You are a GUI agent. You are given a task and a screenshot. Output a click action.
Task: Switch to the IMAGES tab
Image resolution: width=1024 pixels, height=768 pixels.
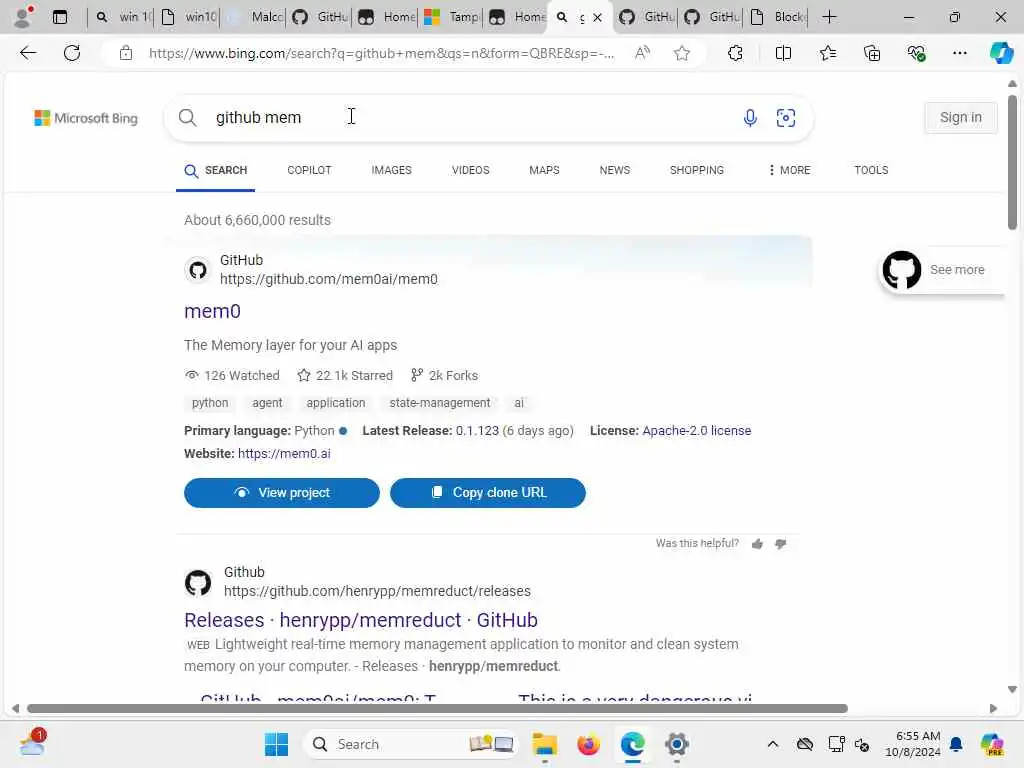[391, 170]
